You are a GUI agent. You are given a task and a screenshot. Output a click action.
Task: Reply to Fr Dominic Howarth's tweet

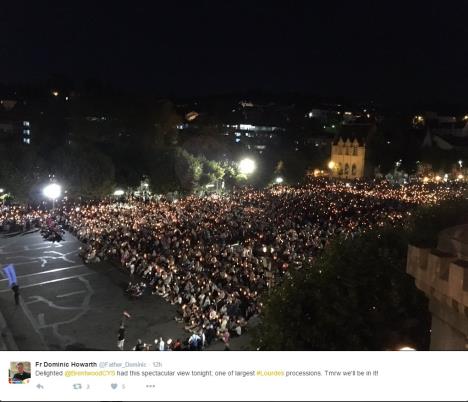[40, 386]
